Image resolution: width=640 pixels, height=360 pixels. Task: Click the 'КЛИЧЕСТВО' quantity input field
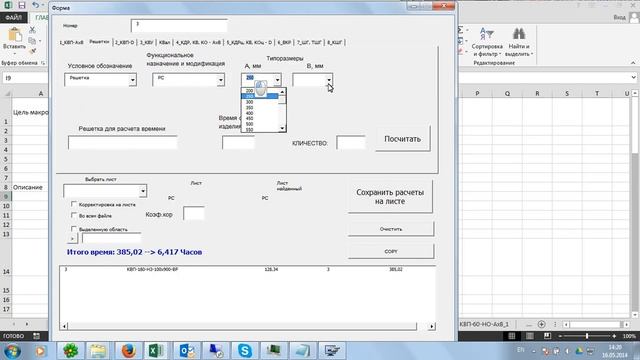coord(351,142)
